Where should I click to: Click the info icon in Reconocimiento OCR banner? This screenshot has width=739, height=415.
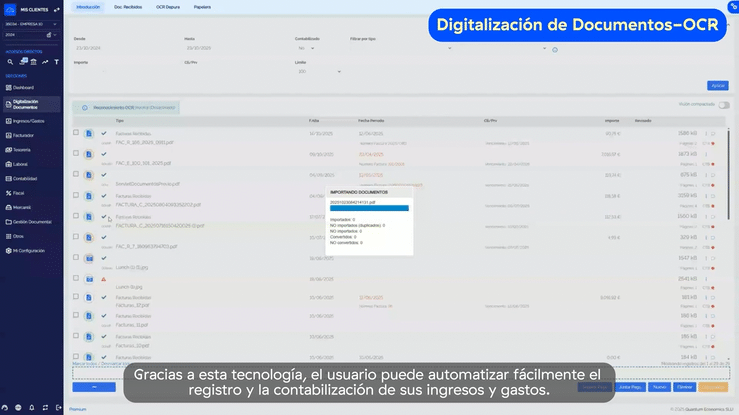[85, 108]
